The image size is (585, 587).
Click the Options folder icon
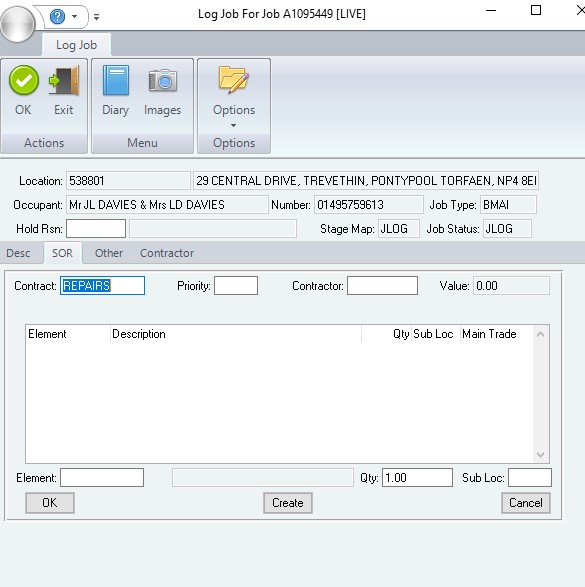(234, 79)
